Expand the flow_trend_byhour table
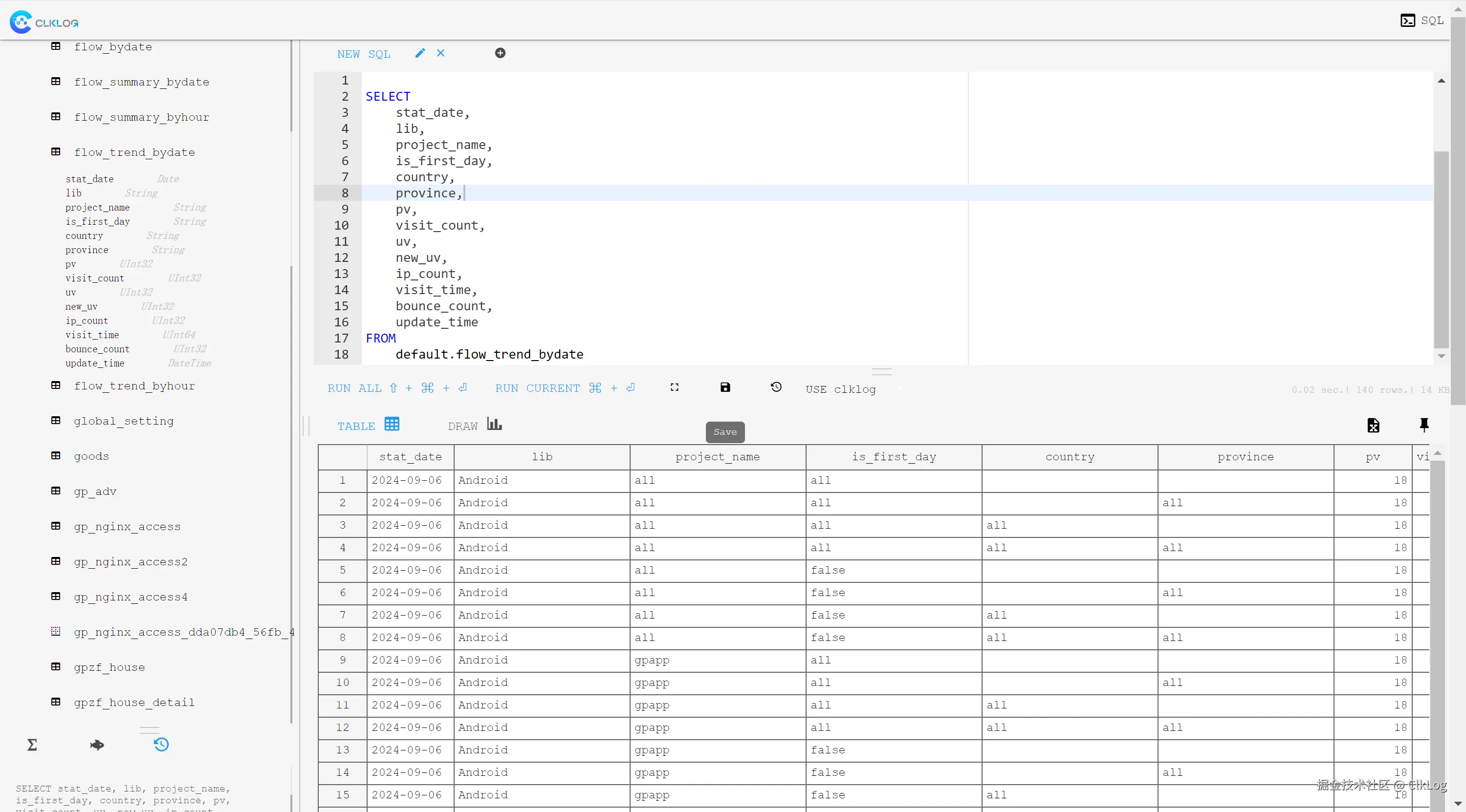Viewport: 1466px width, 812px height. 134,386
